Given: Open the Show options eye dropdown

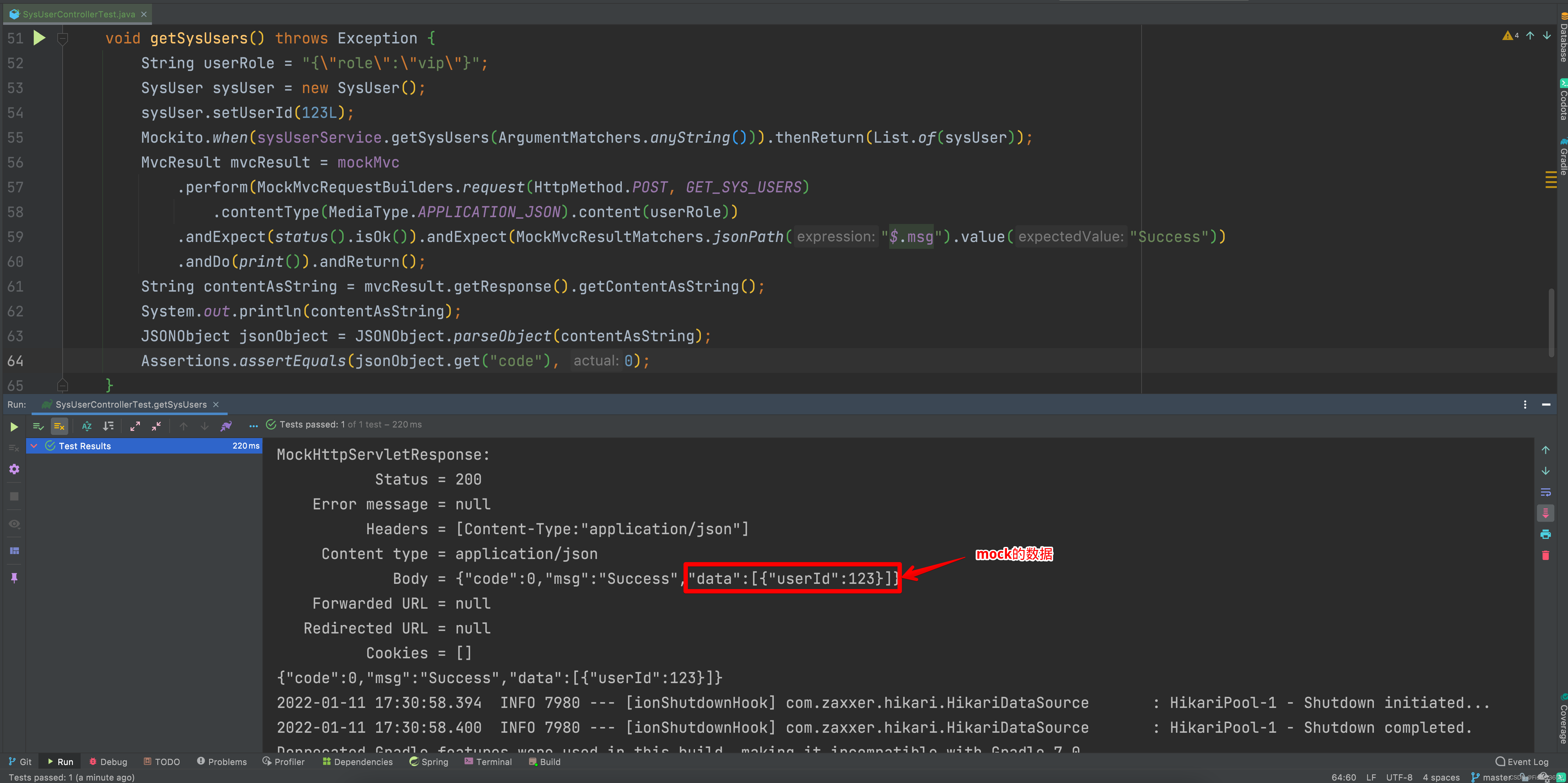Looking at the screenshot, I should click(14, 524).
